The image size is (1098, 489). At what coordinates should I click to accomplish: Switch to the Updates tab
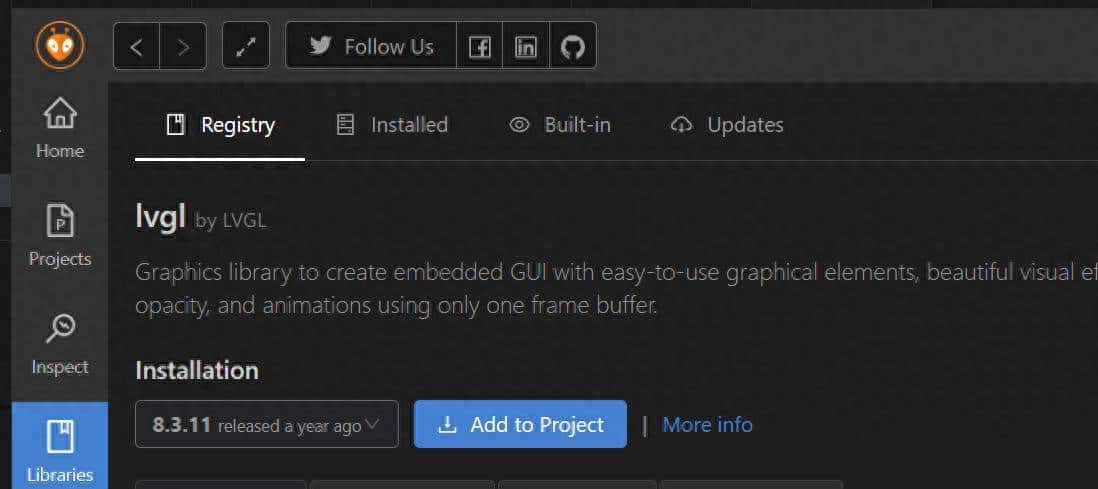[x=727, y=125]
